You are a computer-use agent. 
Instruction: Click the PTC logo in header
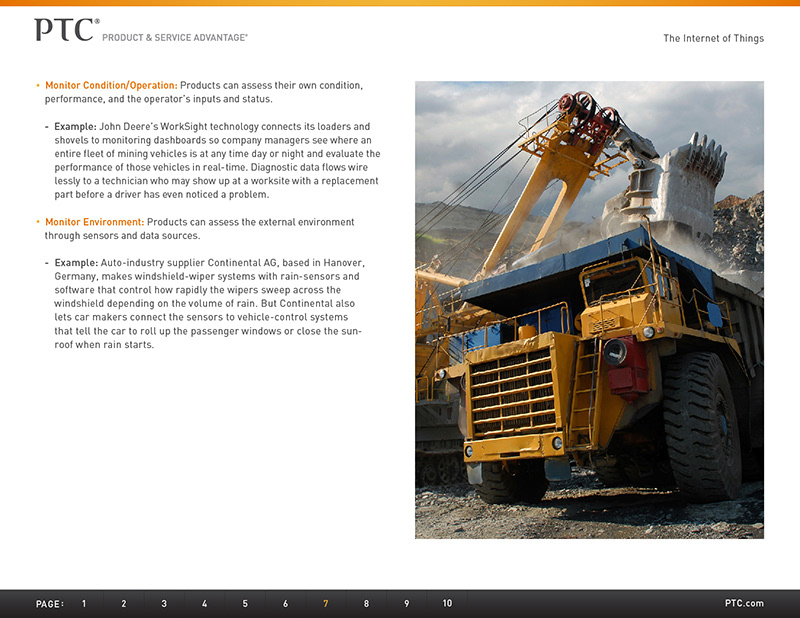pyautogui.click(x=65, y=31)
